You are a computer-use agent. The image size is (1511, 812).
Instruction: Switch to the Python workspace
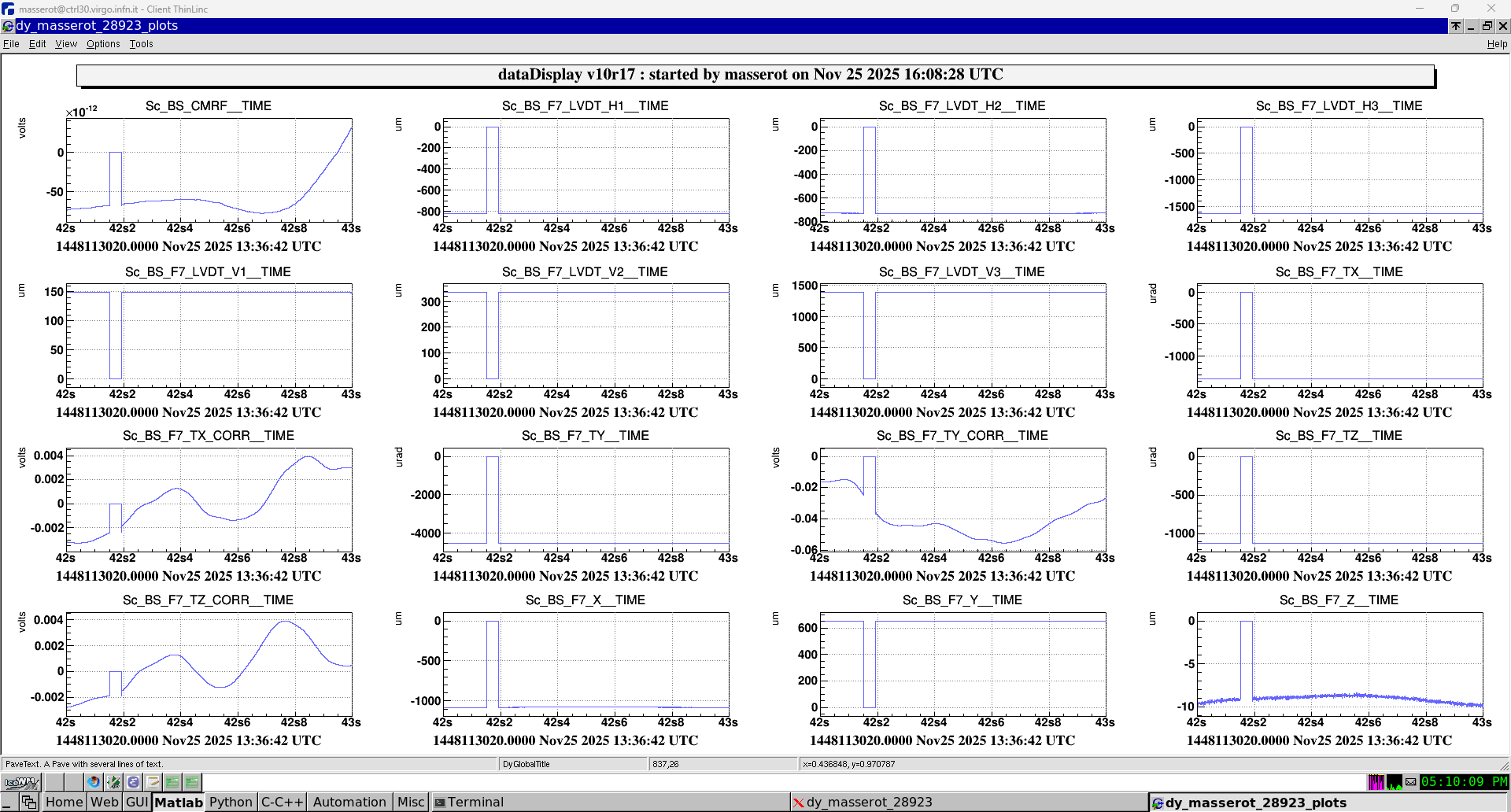pos(231,802)
